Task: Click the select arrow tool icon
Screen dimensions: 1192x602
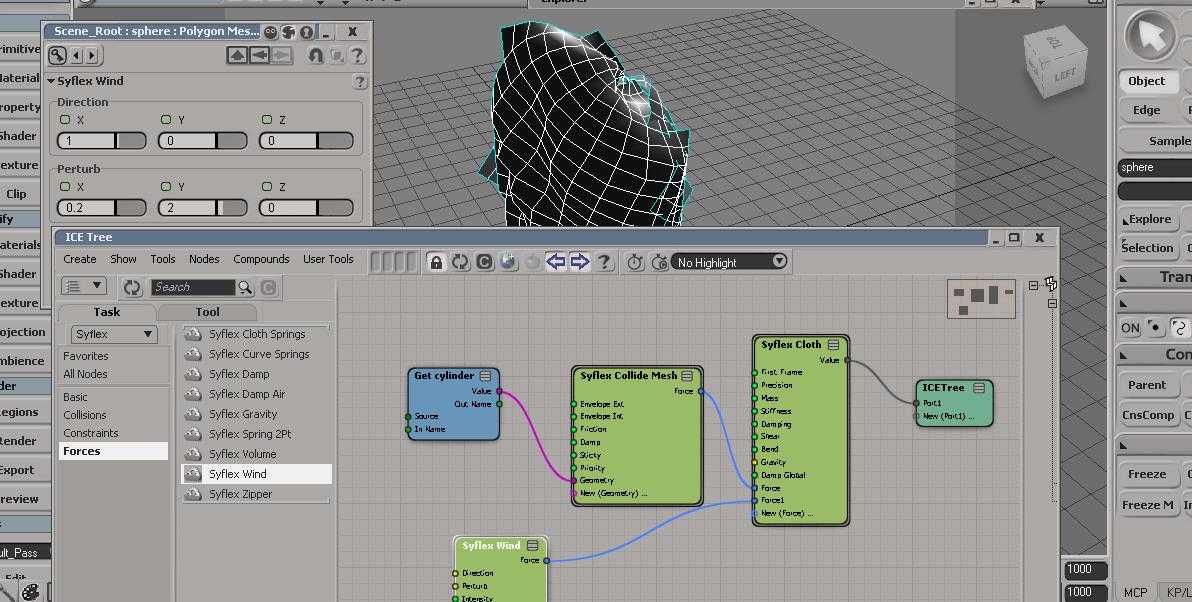Action: 1151,36
